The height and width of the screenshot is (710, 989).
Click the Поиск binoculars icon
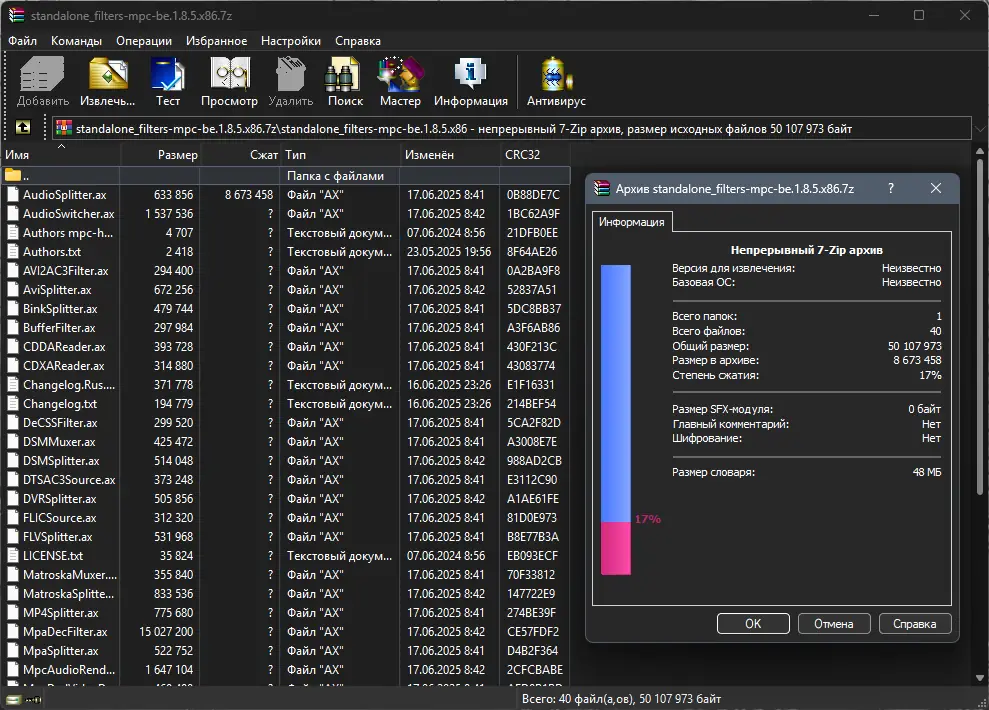point(345,81)
